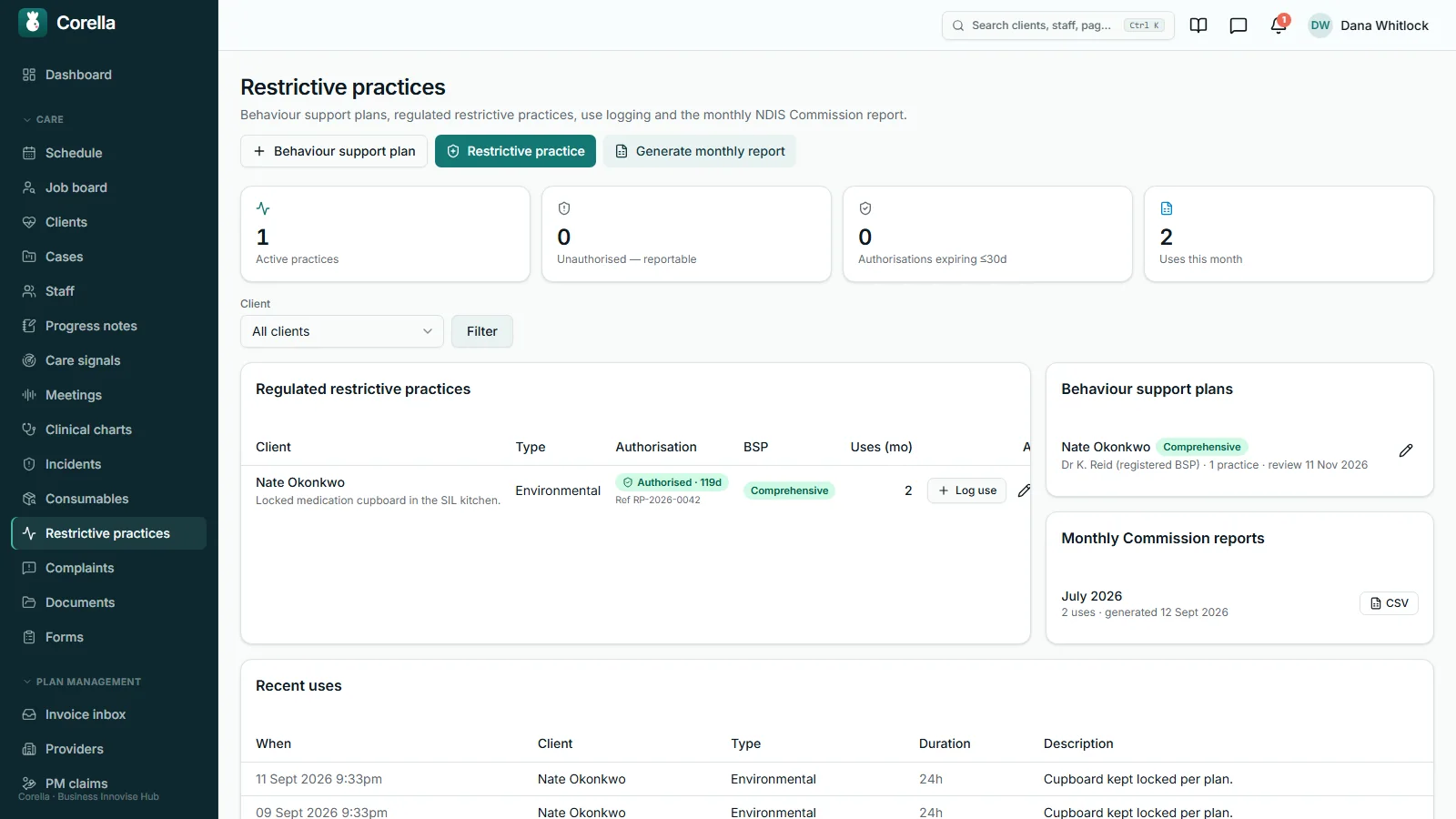
Task: Click Generate monthly report
Action: point(700,151)
